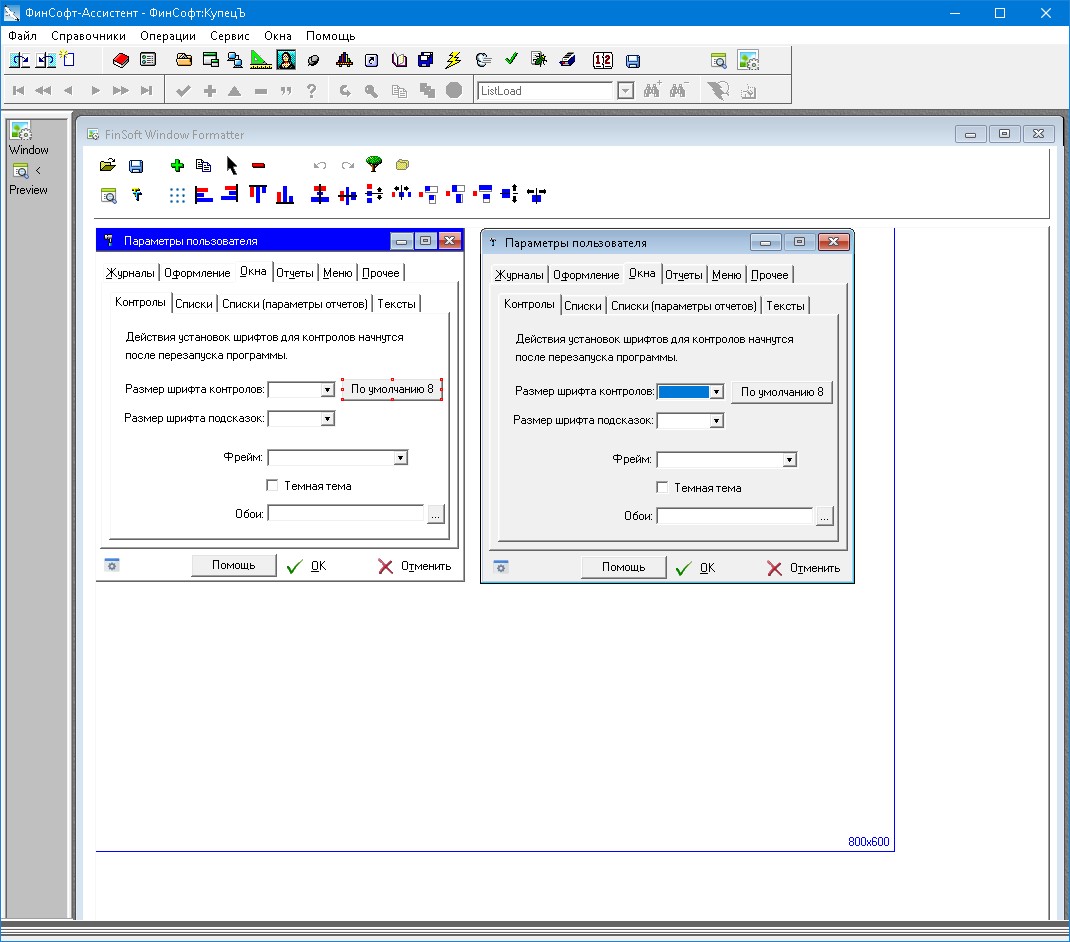Select the black arrow pointer tool
Viewport: 1070px width, 942px height.
(232, 166)
